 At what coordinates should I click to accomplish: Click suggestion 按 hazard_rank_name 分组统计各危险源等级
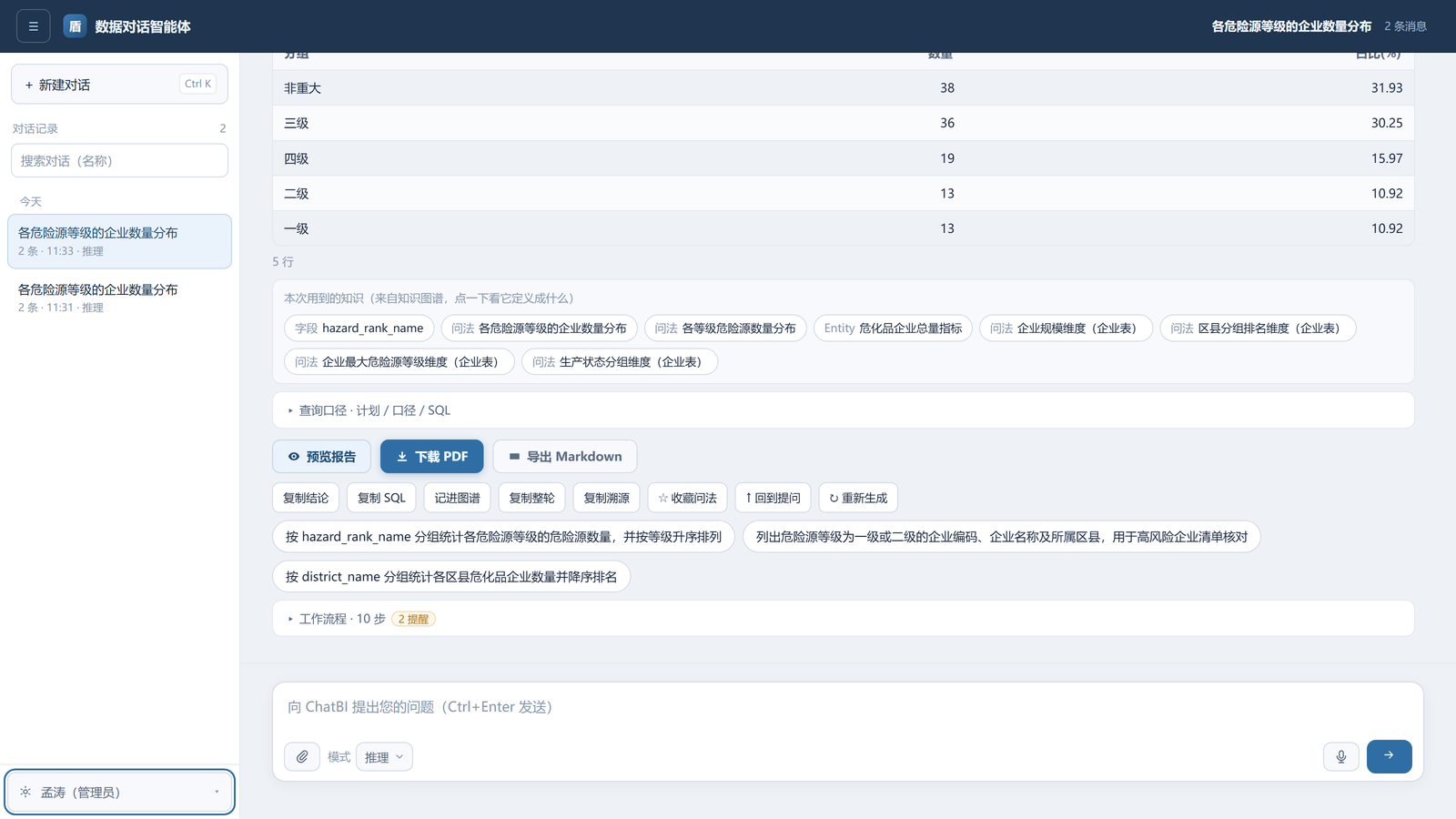(503, 537)
